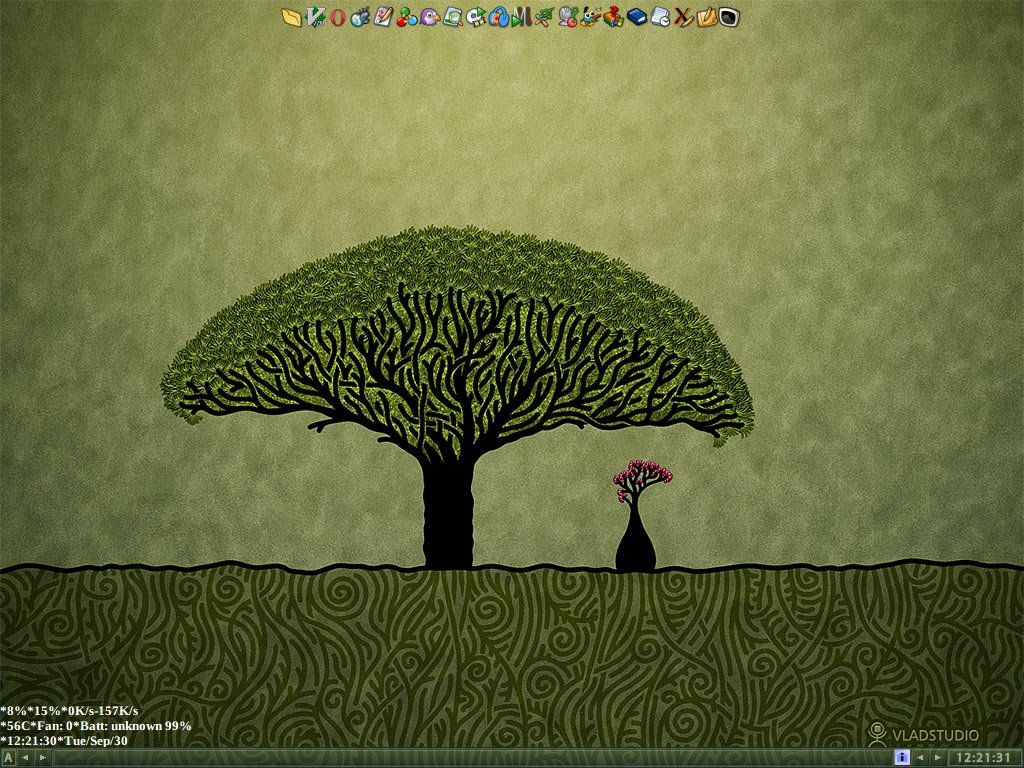
Task: Click the left arrow beside the A button
Action: tap(25, 758)
